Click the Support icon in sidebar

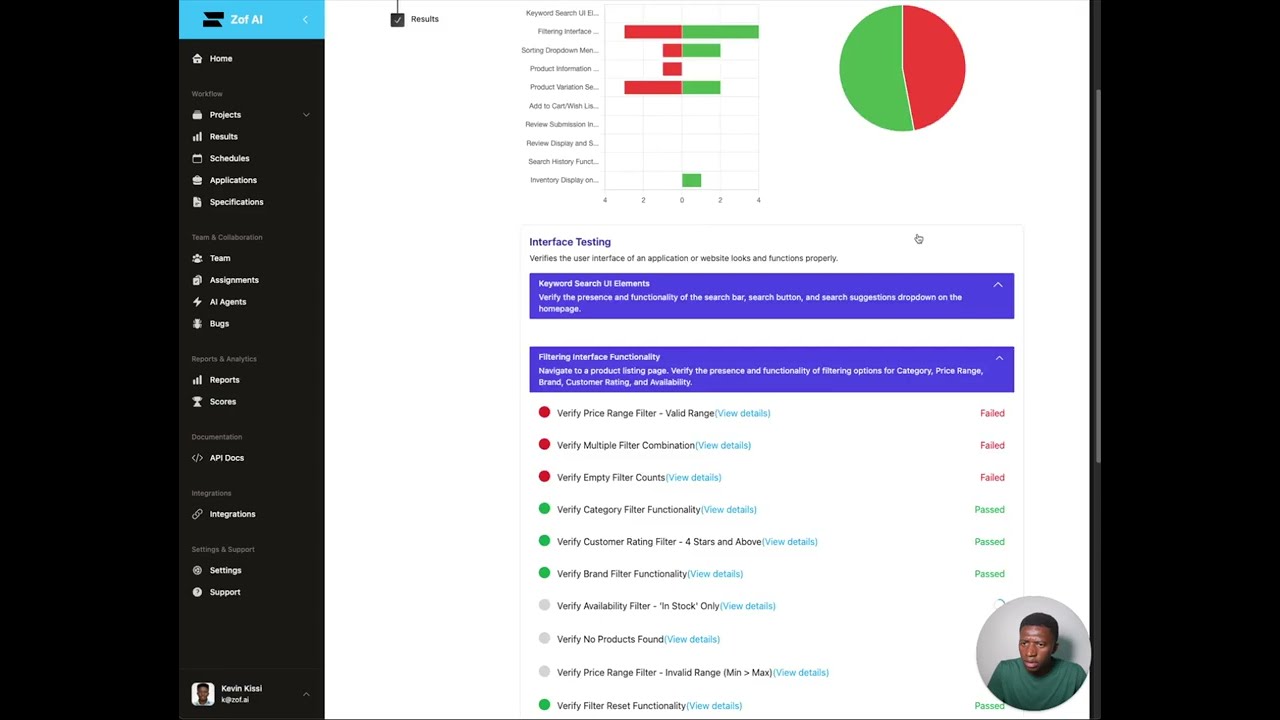pyautogui.click(x=197, y=592)
